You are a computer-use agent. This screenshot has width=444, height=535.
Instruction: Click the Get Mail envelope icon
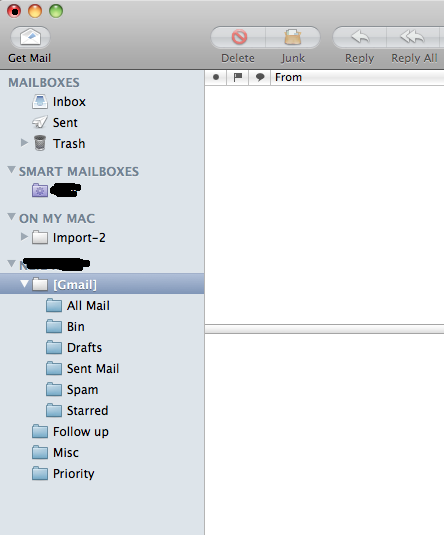tap(30, 37)
